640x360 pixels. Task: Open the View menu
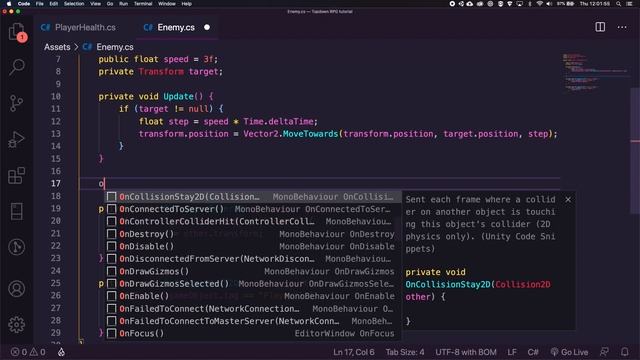point(96,4)
